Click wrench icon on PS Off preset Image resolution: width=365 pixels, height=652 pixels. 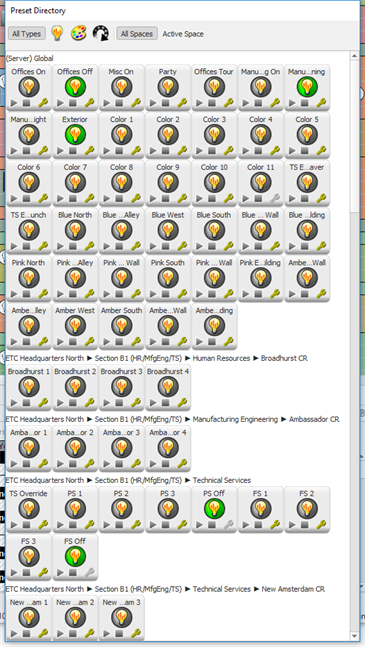coord(229,525)
